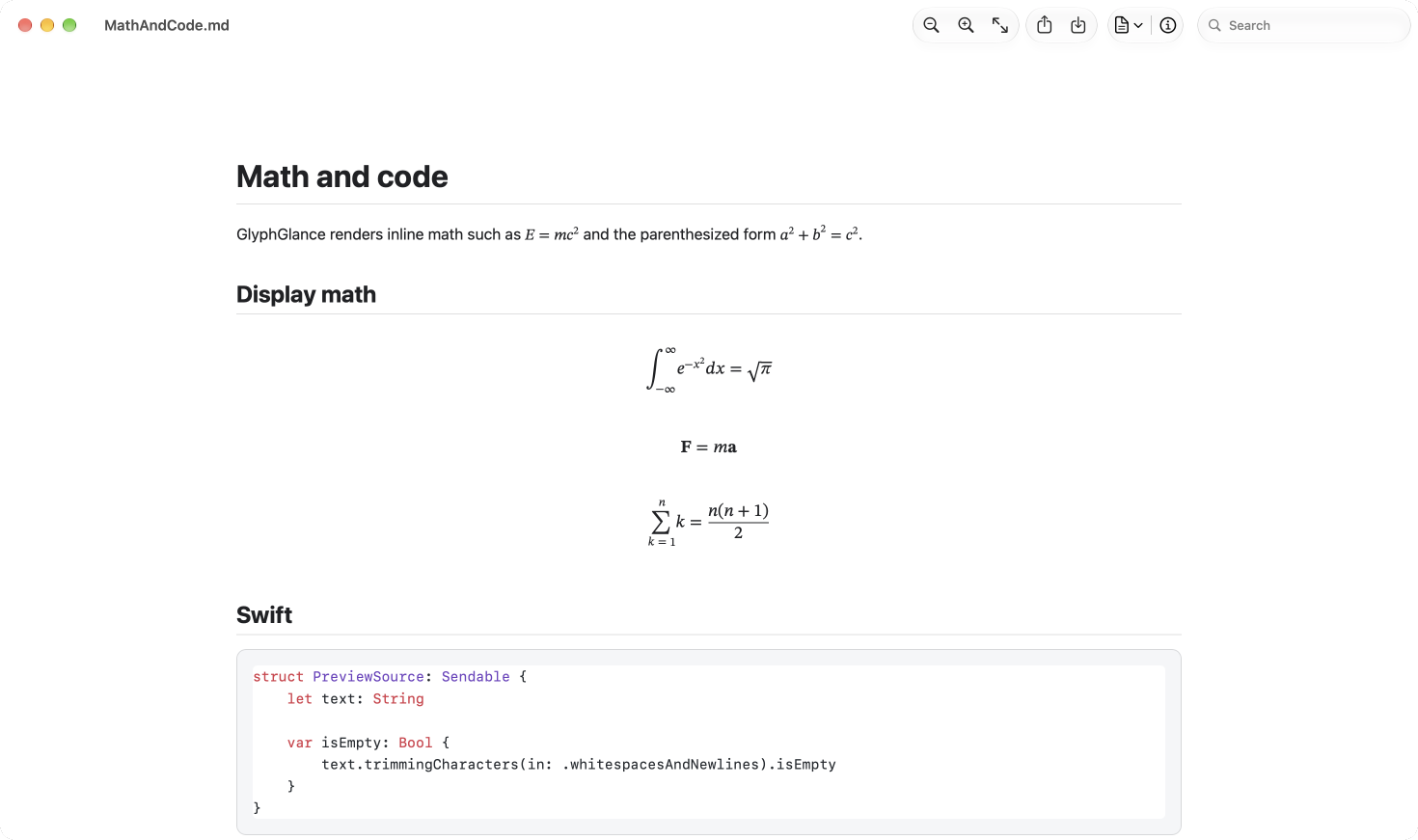Minimize the MathAndCode.md window

pos(47,25)
